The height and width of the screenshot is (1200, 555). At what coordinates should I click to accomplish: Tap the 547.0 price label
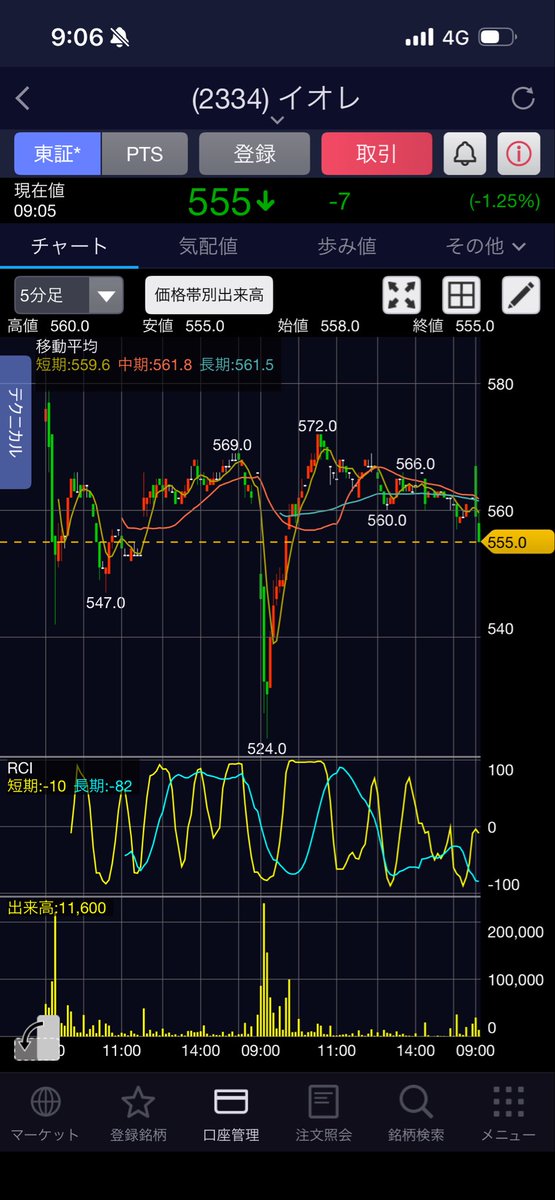pos(105,602)
